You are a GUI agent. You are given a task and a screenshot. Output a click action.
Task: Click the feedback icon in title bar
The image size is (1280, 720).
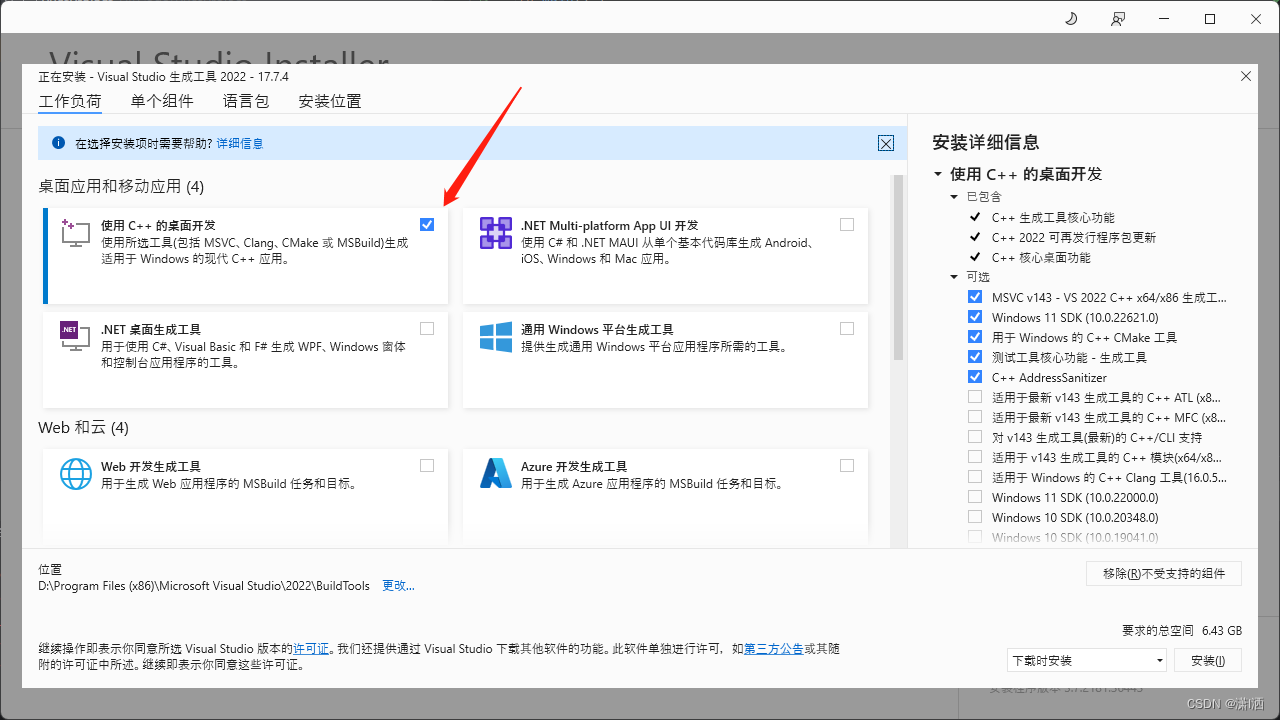pyautogui.click(x=1117, y=18)
